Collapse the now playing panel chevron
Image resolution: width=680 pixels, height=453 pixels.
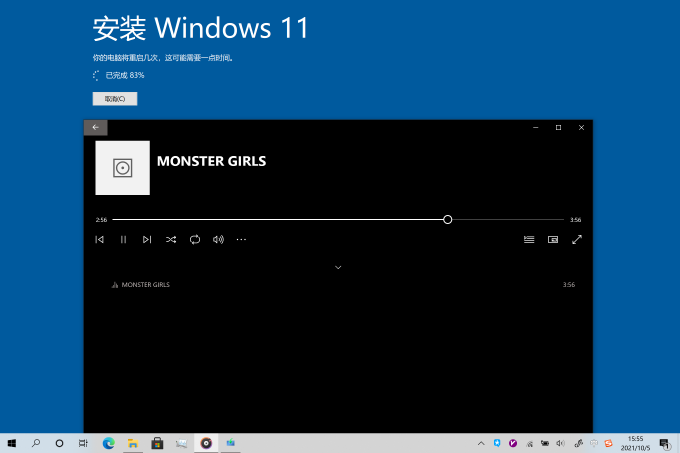tap(338, 267)
